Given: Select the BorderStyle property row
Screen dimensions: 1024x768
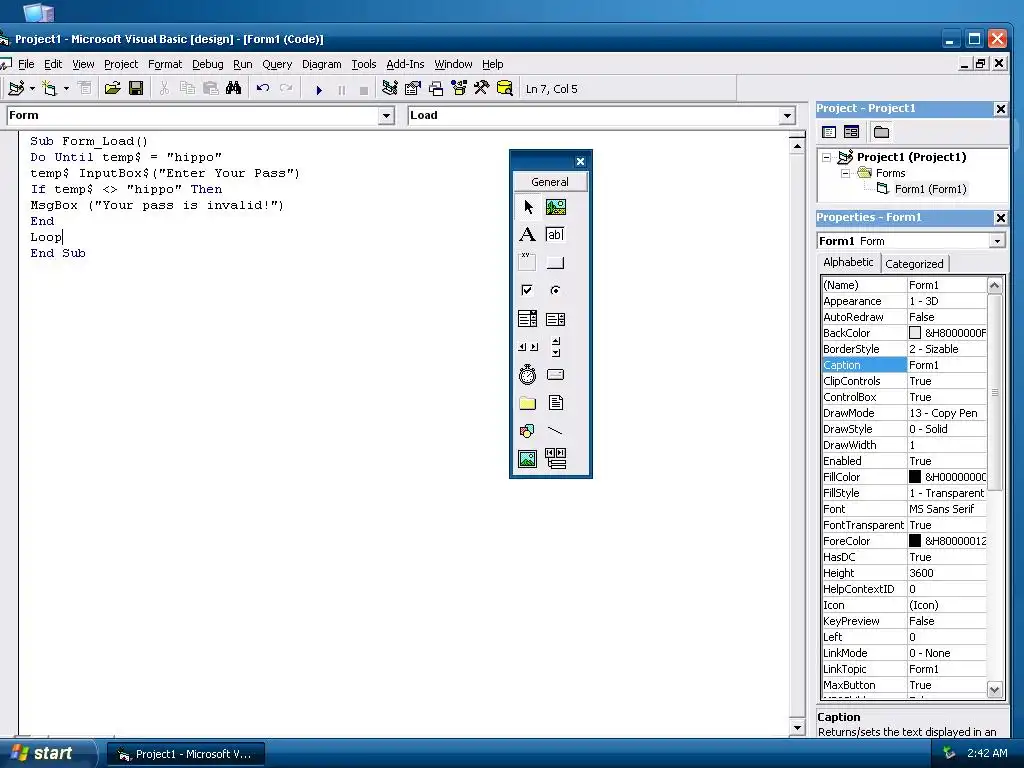Looking at the screenshot, I should click(x=904, y=349).
